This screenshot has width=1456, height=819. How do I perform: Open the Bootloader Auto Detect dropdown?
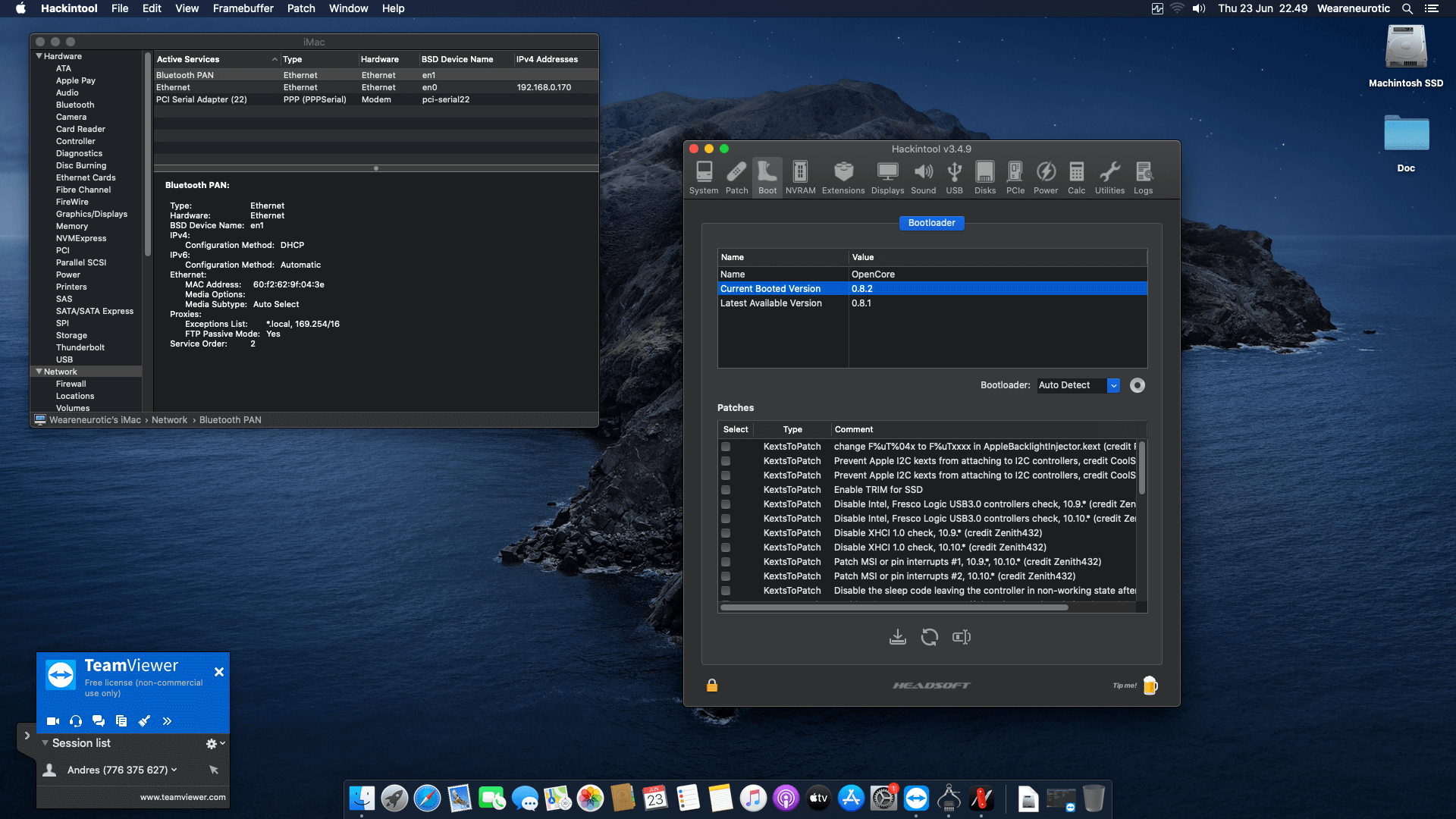coord(1078,385)
